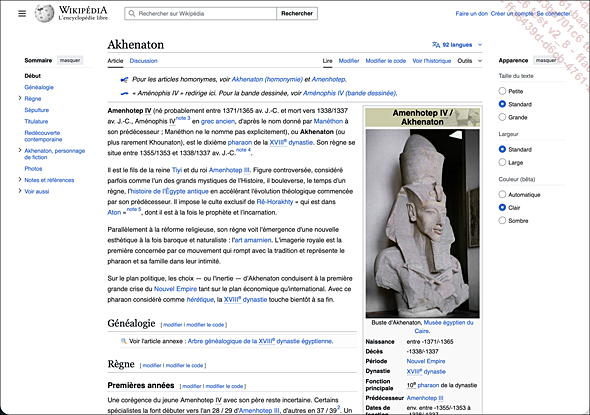Jump to Titulature in Sommaire
590x415 pixels.
(36, 121)
